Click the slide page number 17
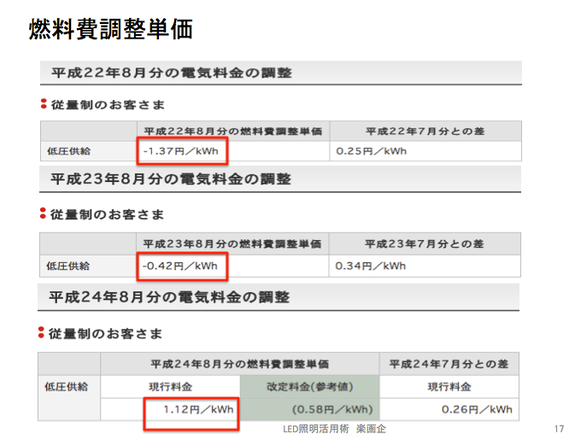569x440 pixels. coord(559,429)
